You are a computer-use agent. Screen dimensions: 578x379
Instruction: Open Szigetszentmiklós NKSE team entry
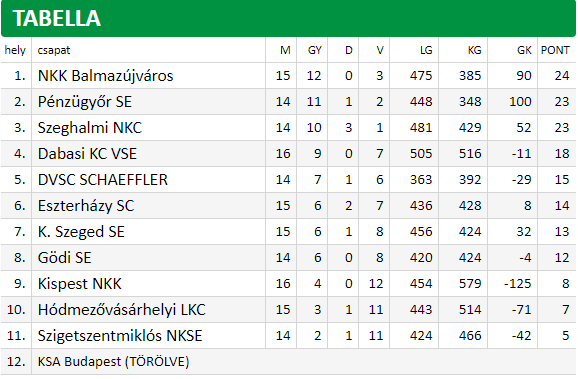(120, 336)
